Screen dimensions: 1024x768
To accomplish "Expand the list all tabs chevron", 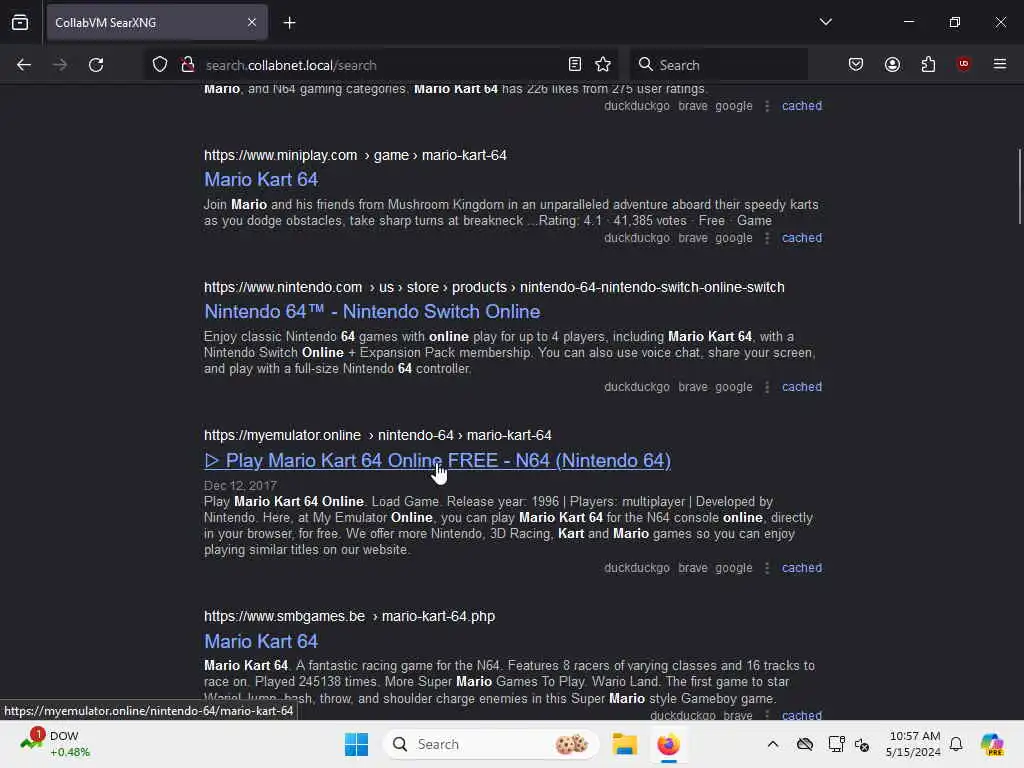I will [x=825, y=22].
